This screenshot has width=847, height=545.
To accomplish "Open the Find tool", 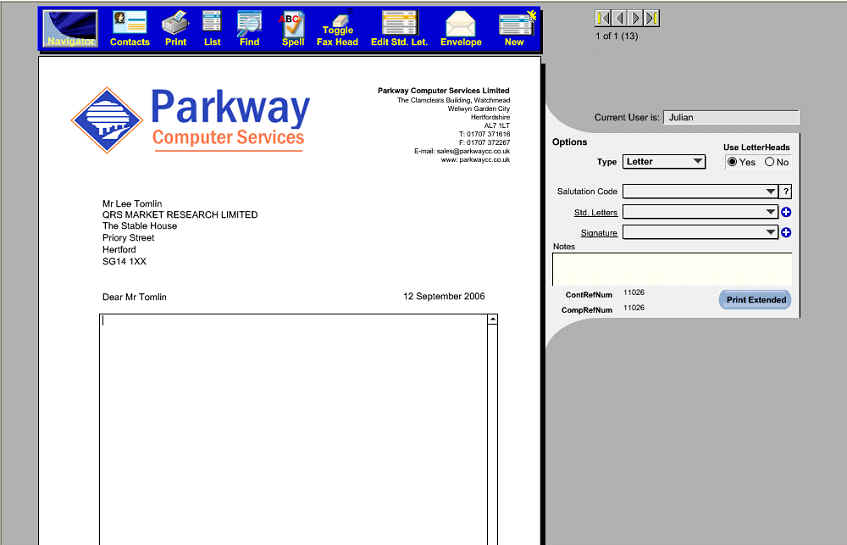I will (x=249, y=29).
